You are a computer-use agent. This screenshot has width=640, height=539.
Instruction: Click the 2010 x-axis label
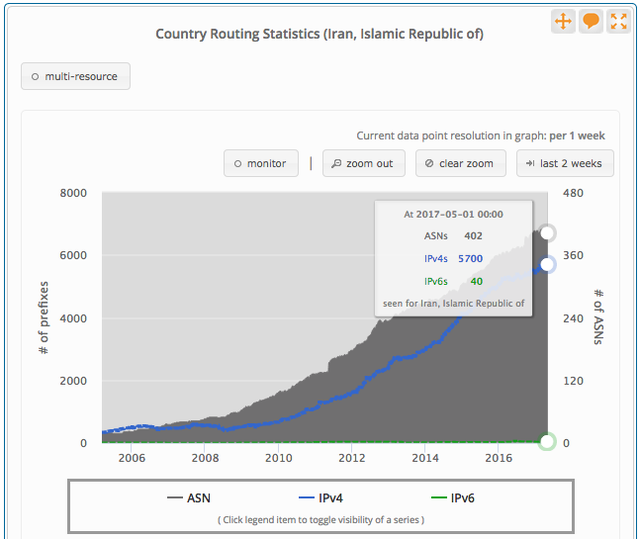click(279, 458)
